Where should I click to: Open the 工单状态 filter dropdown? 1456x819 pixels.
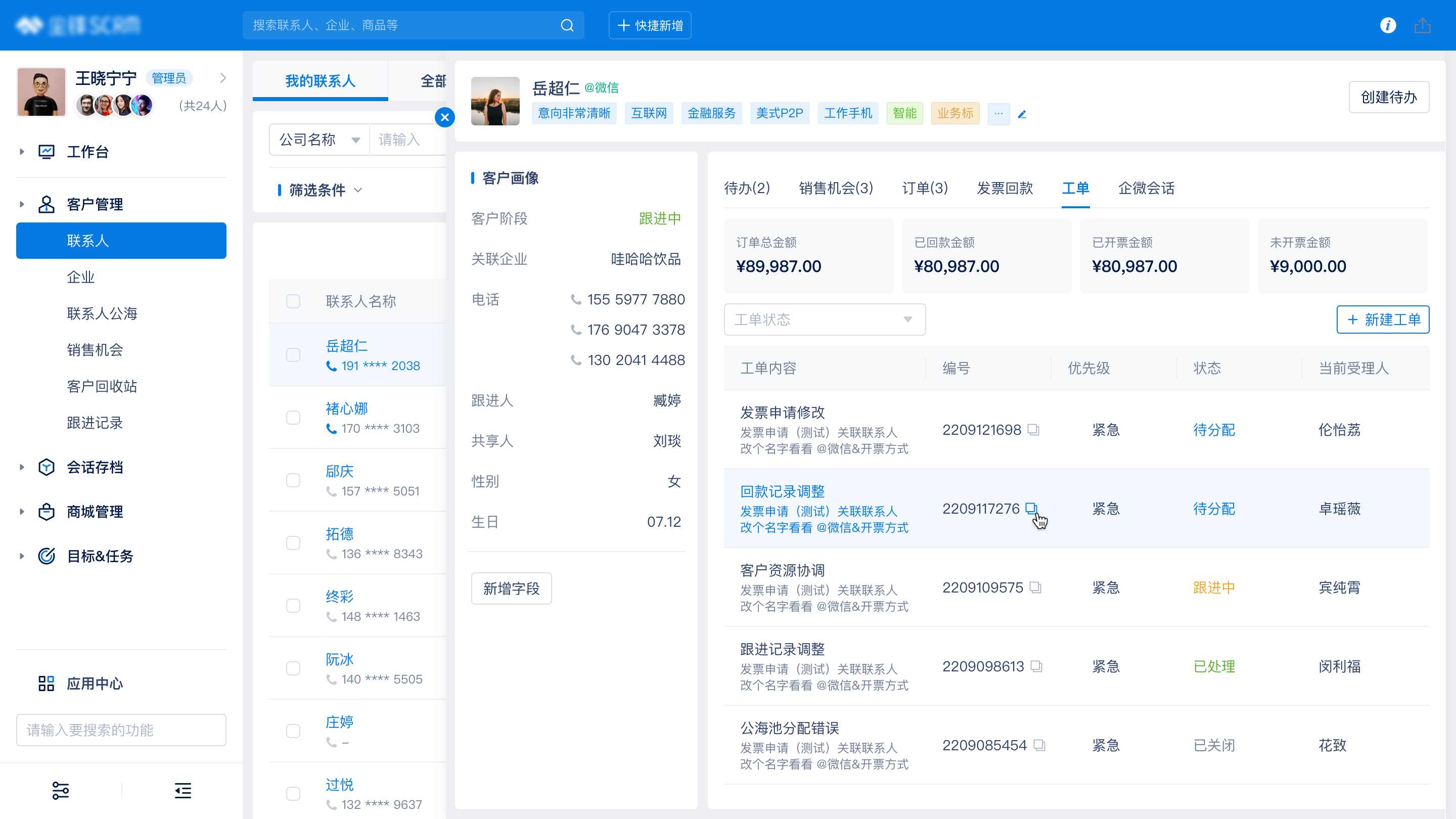click(x=824, y=320)
